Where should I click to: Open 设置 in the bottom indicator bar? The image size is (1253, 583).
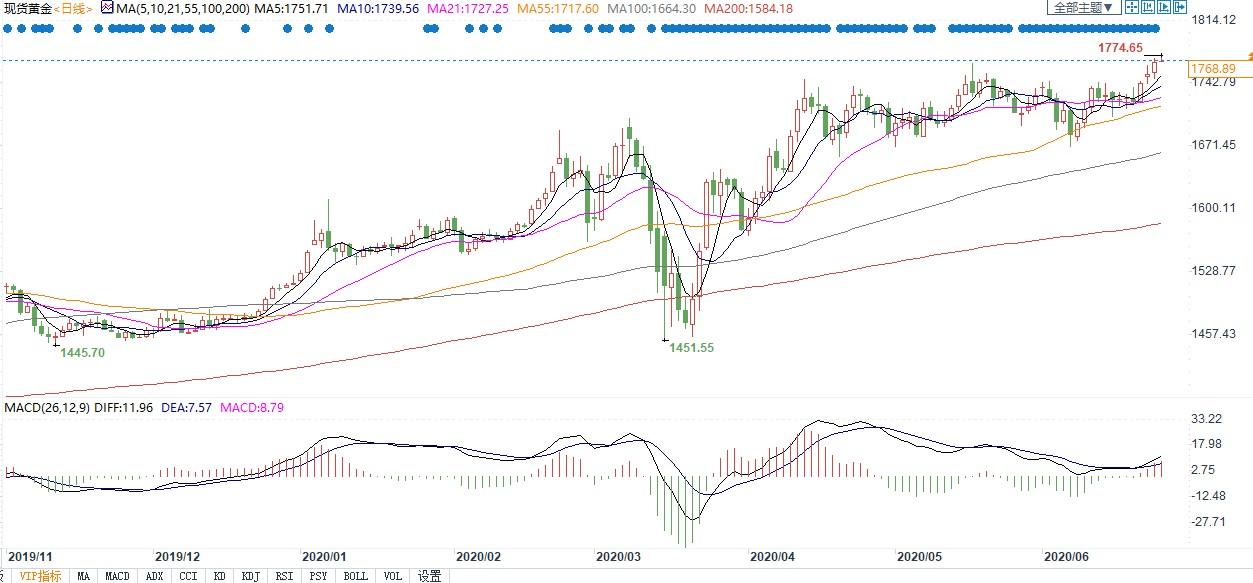tap(430, 576)
